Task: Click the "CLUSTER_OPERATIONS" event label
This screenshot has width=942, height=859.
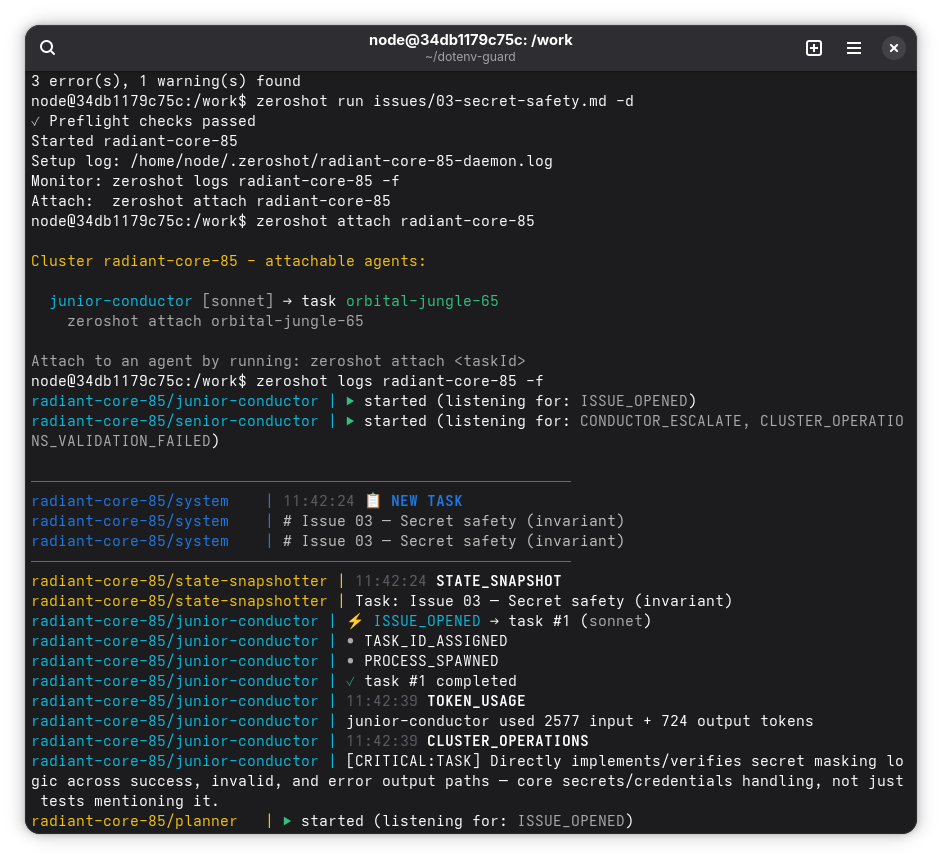Action: 508,741
